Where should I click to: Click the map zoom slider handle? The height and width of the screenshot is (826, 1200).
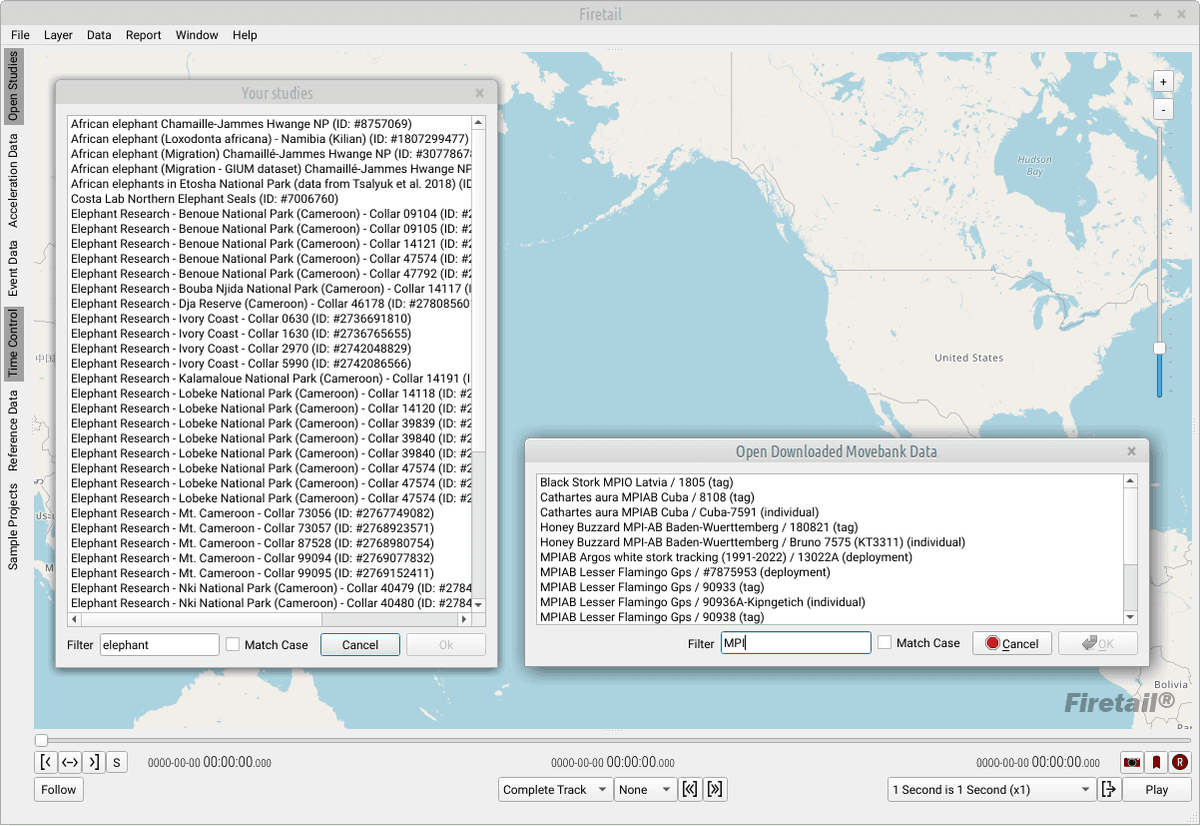1159,348
